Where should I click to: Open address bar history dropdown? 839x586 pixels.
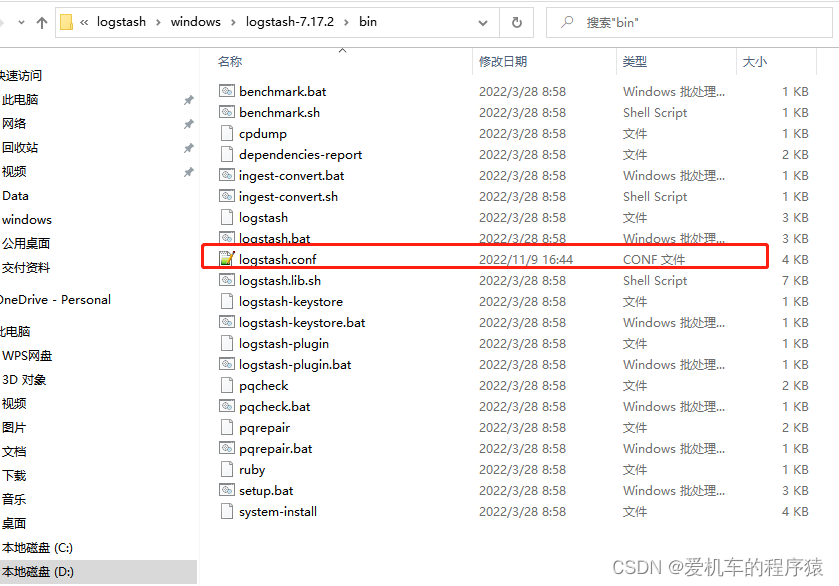[x=483, y=22]
